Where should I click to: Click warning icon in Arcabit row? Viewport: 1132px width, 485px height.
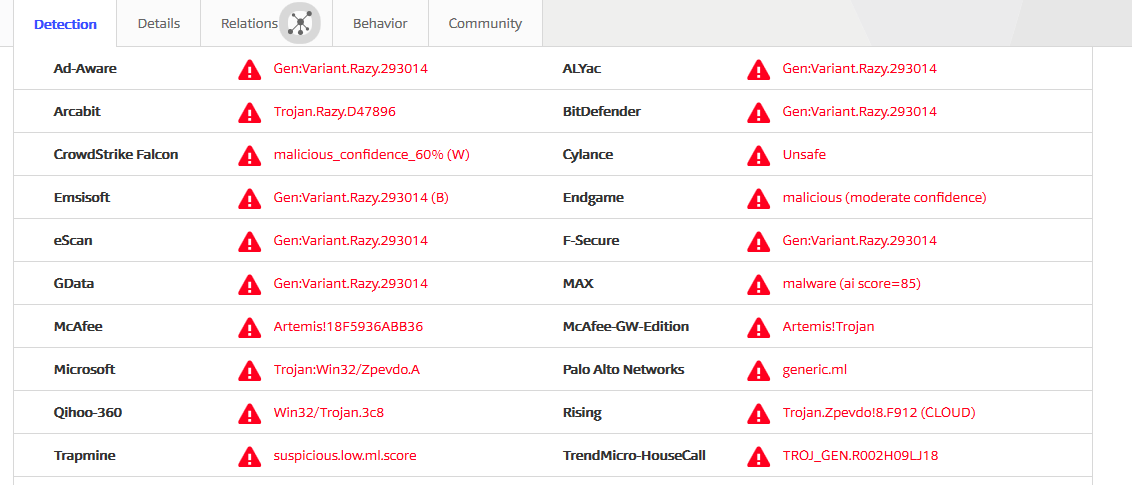(x=249, y=112)
